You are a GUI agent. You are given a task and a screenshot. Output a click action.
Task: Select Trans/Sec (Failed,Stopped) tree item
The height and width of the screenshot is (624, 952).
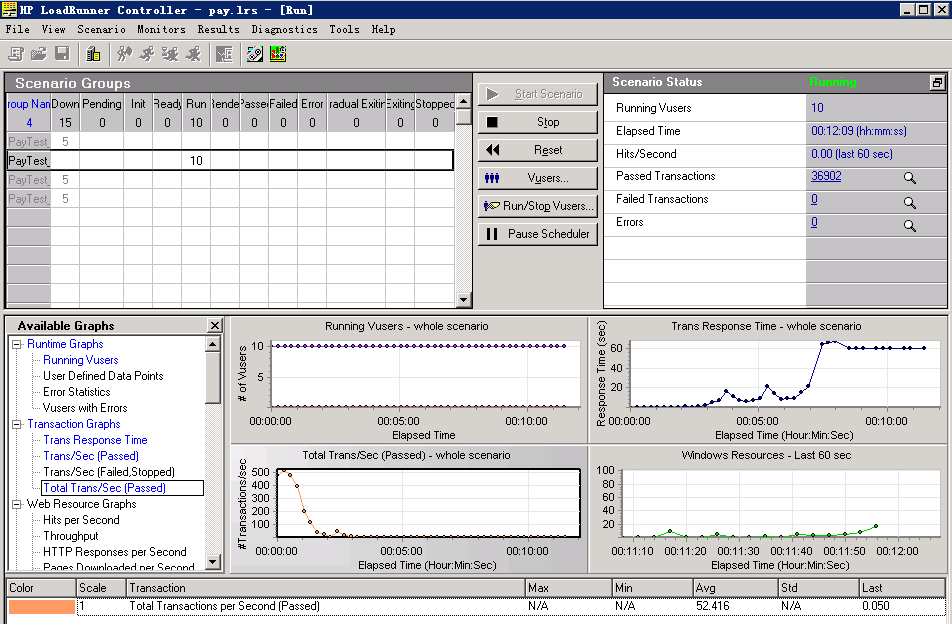[x=109, y=472]
